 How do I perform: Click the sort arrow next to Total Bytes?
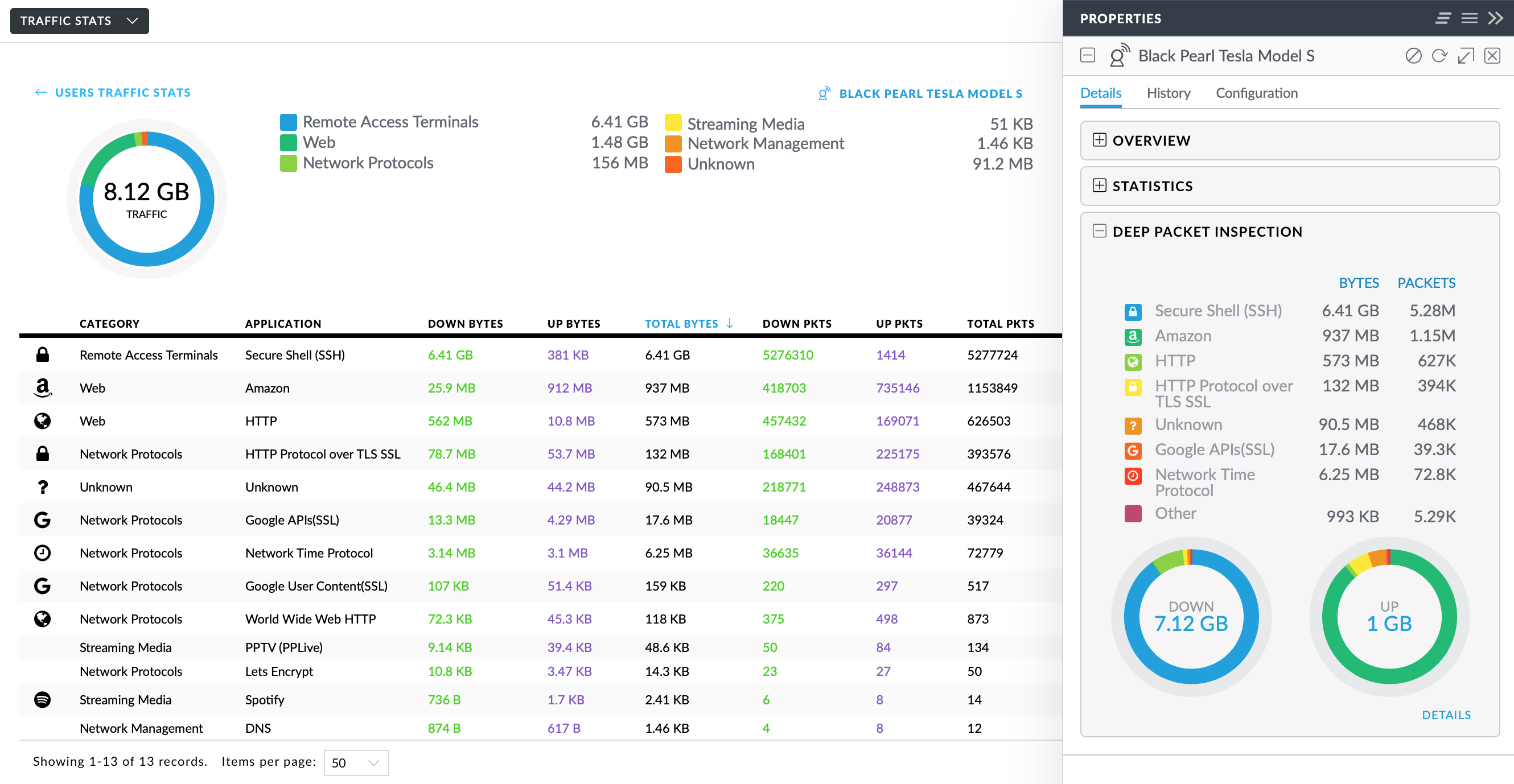point(729,323)
